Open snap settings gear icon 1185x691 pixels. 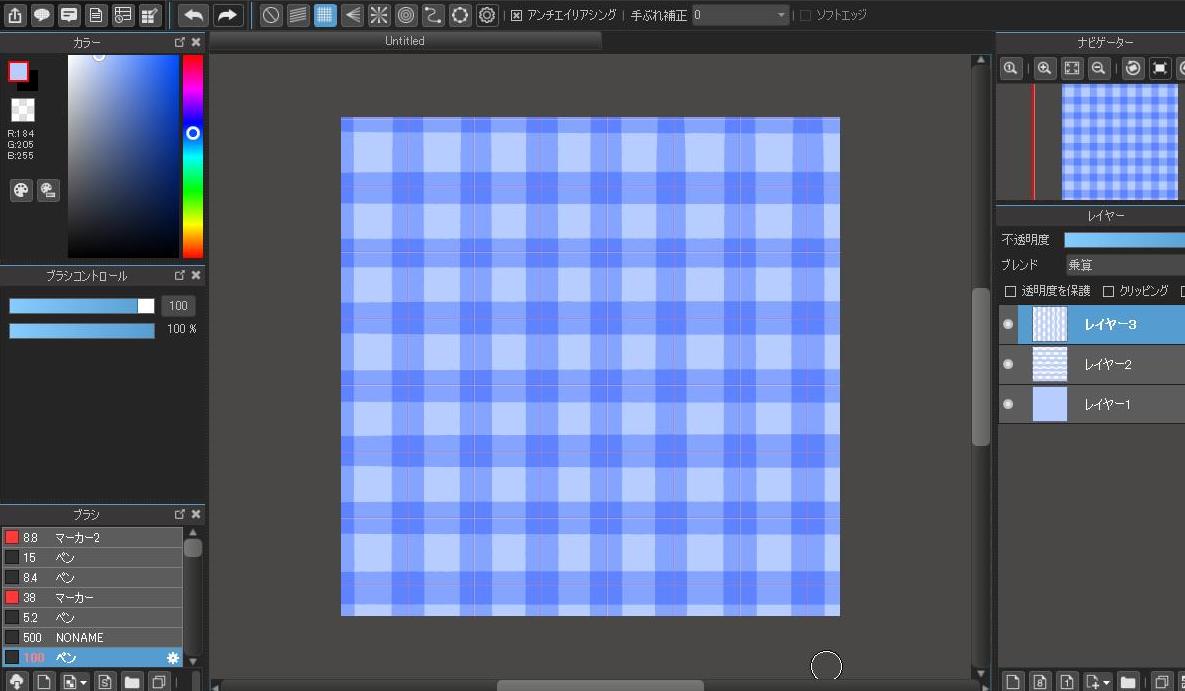point(487,15)
